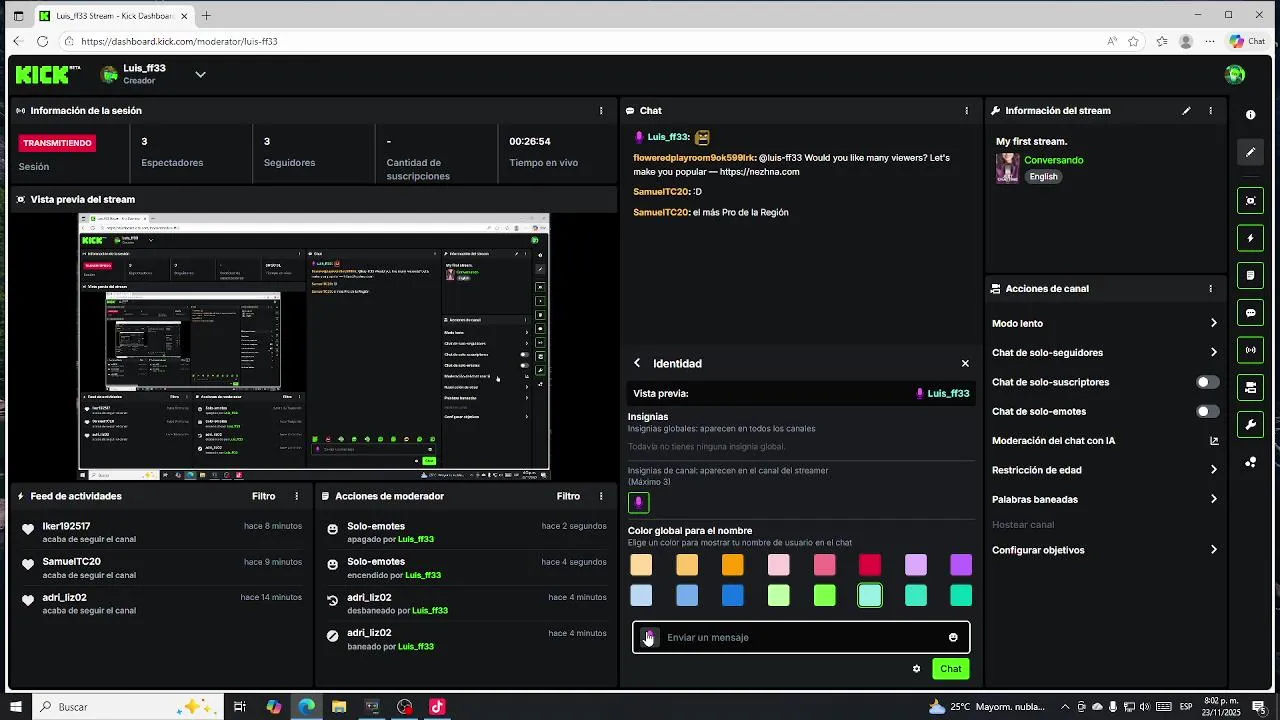The image size is (1280, 720).
Task: Refresh the browser page
Action: click(42, 41)
